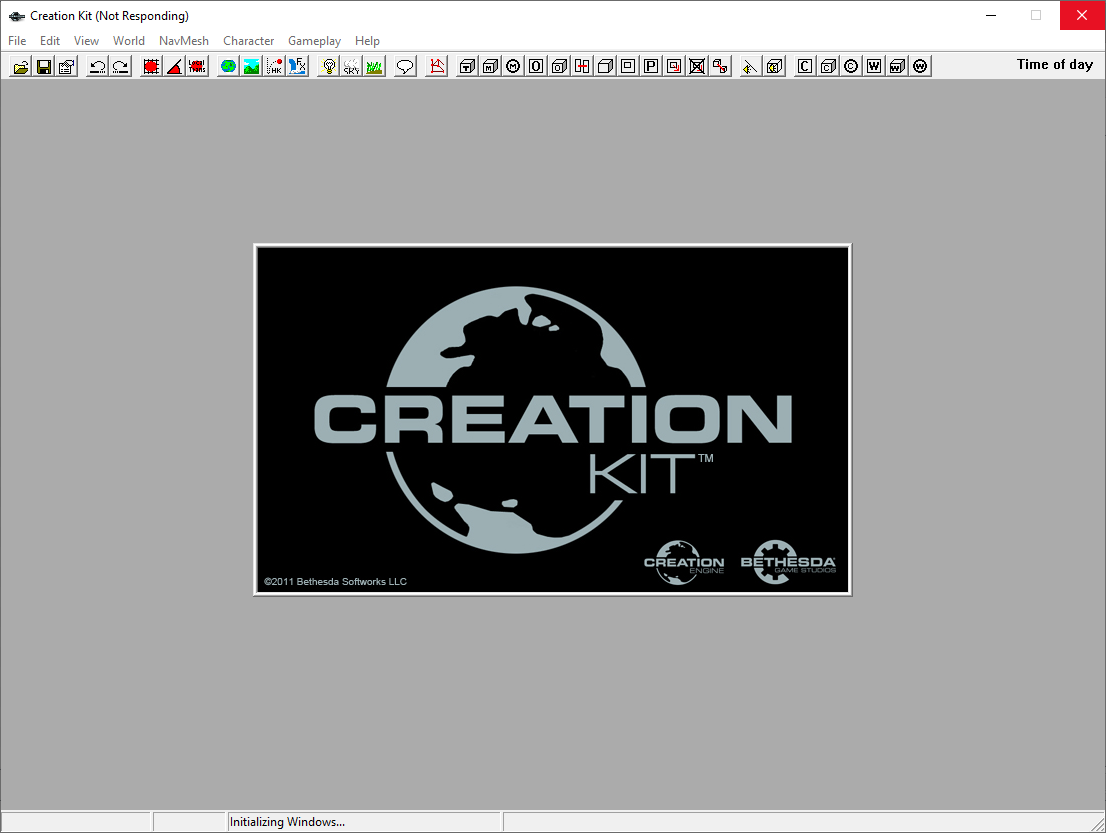
Task: Click the square C toolbar icon
Action: [x=805, y=66]
